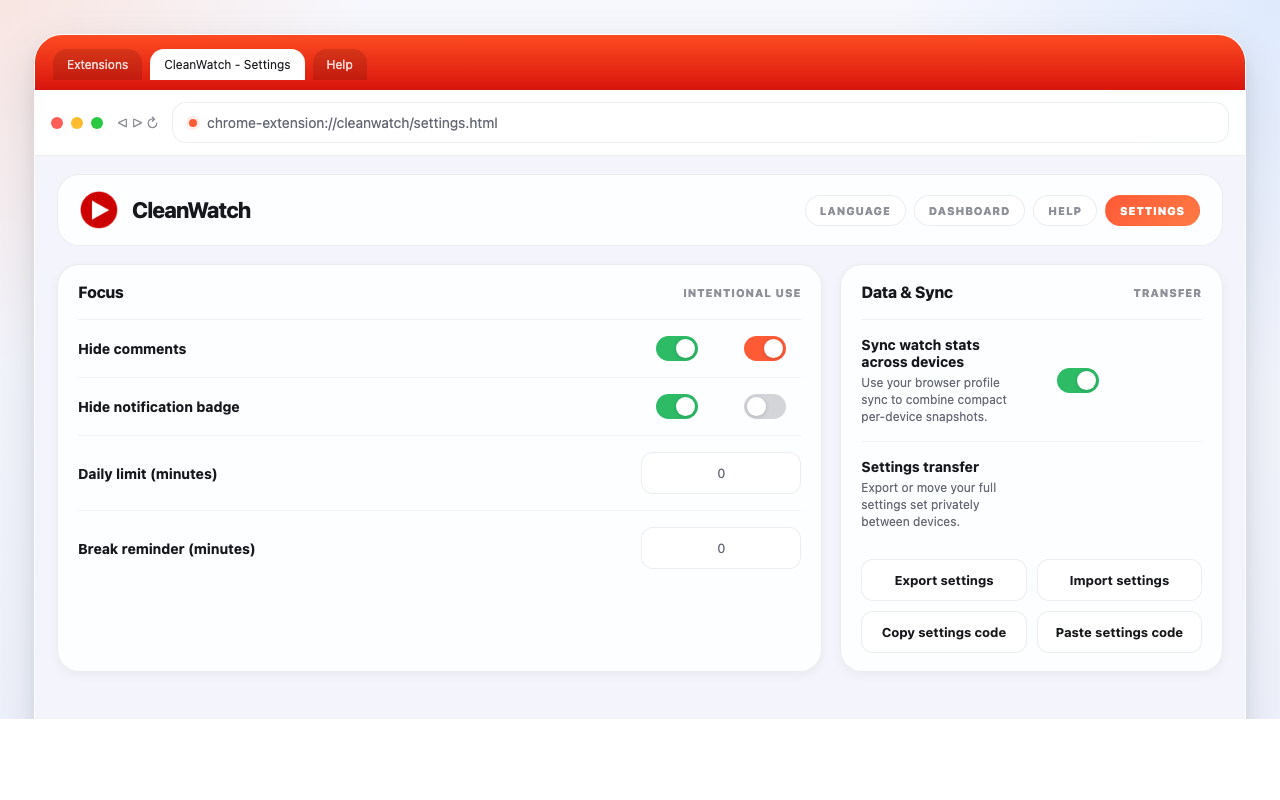This screenshot has height=800, width=1280.
Task: Switch to the Extensions browser tab
Action: [x=97, y=65]
